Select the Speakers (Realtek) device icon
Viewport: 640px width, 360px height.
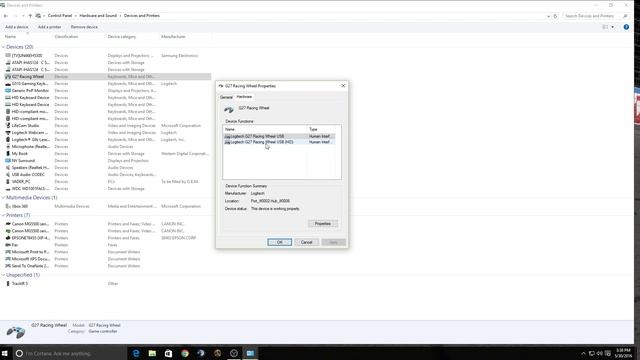pyautogui.click(x=8, y=167)
